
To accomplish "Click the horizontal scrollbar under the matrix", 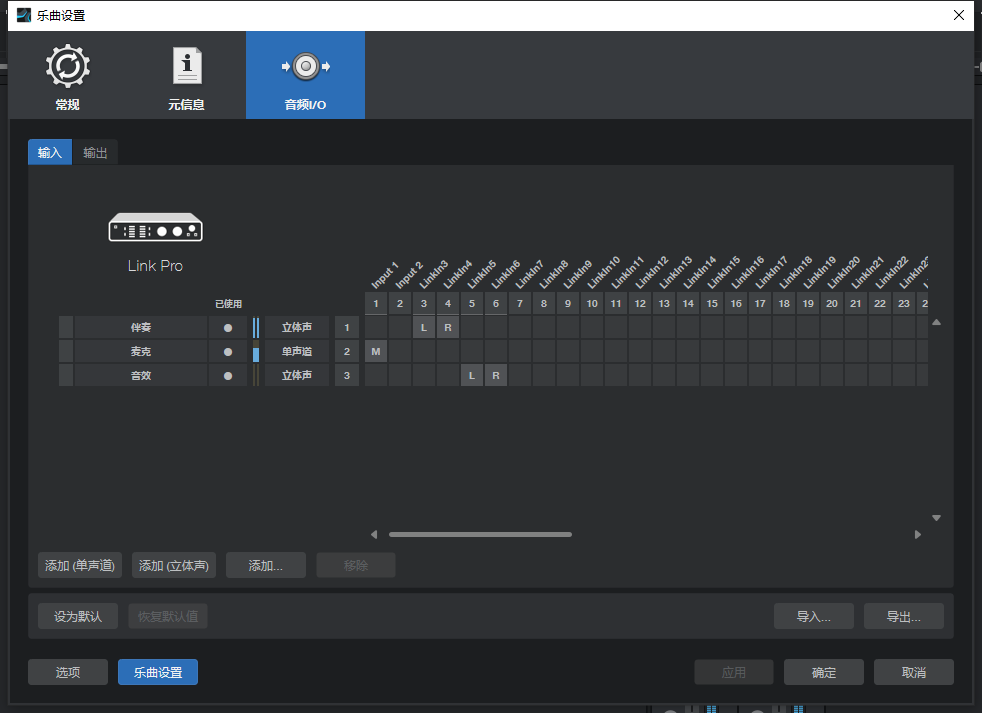I will coord(480,535).
